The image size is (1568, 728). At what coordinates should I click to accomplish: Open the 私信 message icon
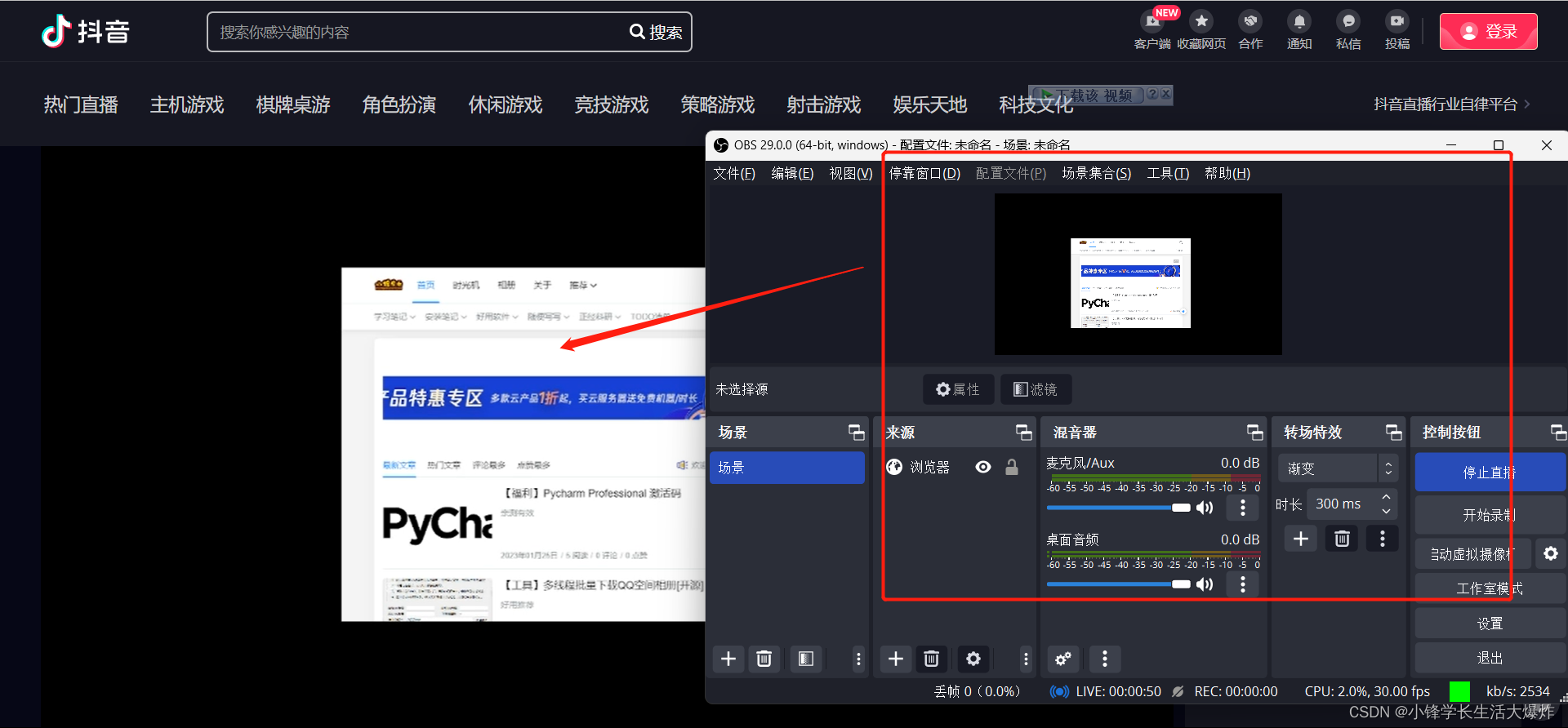click(1348, 21)
